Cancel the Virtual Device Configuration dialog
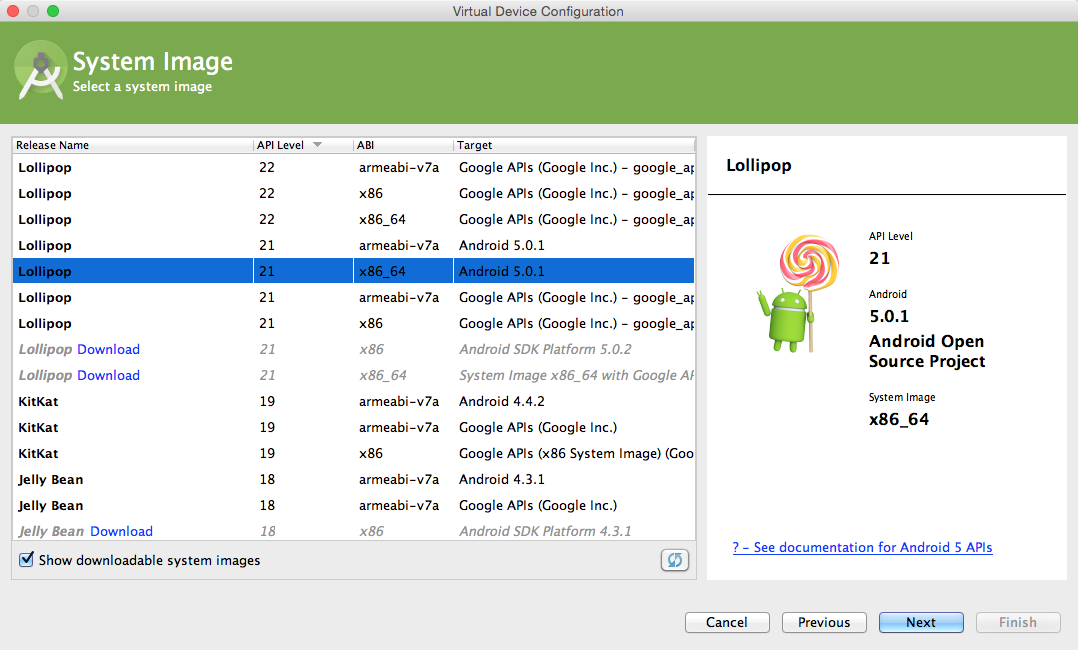Screen dimensions: 1078x650 coord(727,622)
